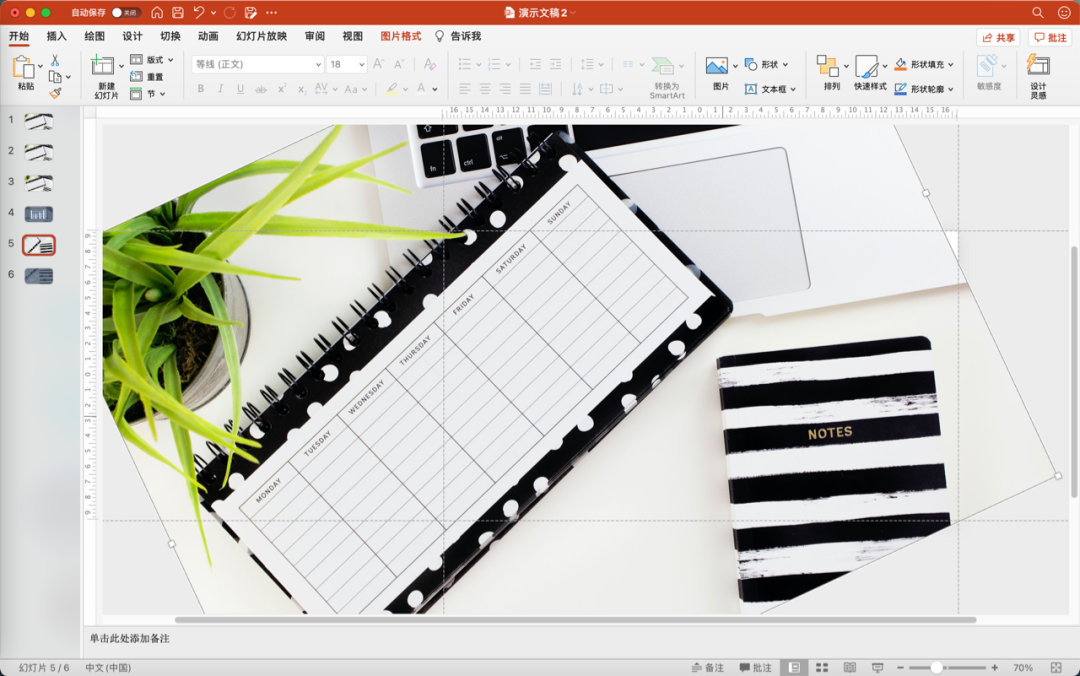Expand the Text Box (文本框) dropdown
This screenshot has height=676, width=1080.
(x=793, y=89)
